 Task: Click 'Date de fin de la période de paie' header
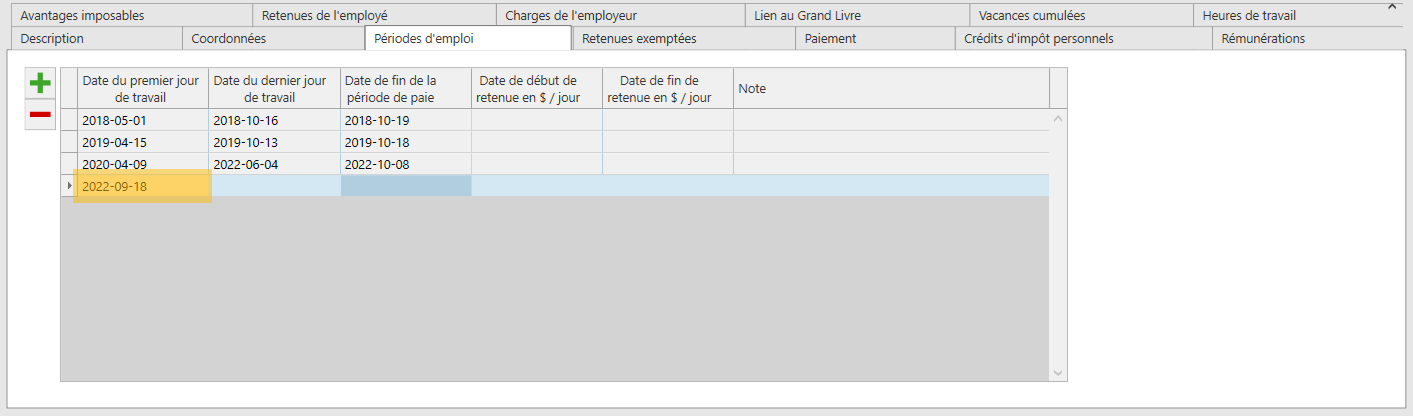(405, 89)
